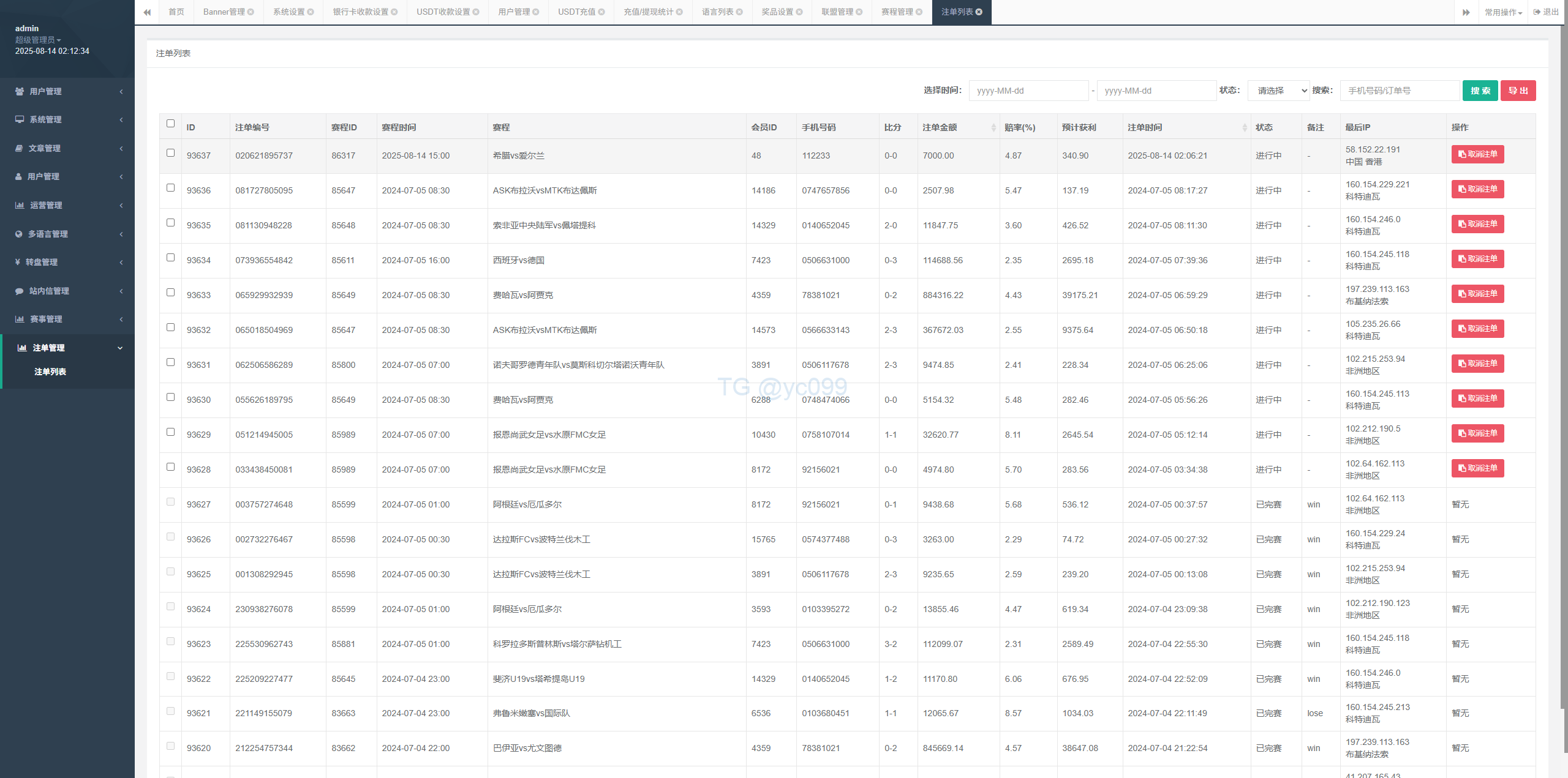Click the globe icon beside 多语言管理
This screenshot has height=778, width=1568.
tap(19, 234)
